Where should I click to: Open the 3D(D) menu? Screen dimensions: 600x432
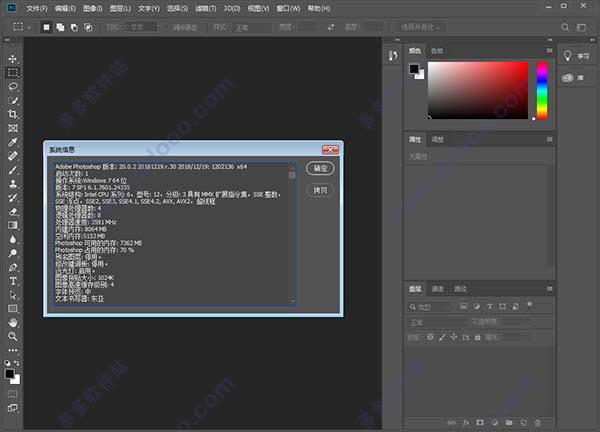coord(232,8)
